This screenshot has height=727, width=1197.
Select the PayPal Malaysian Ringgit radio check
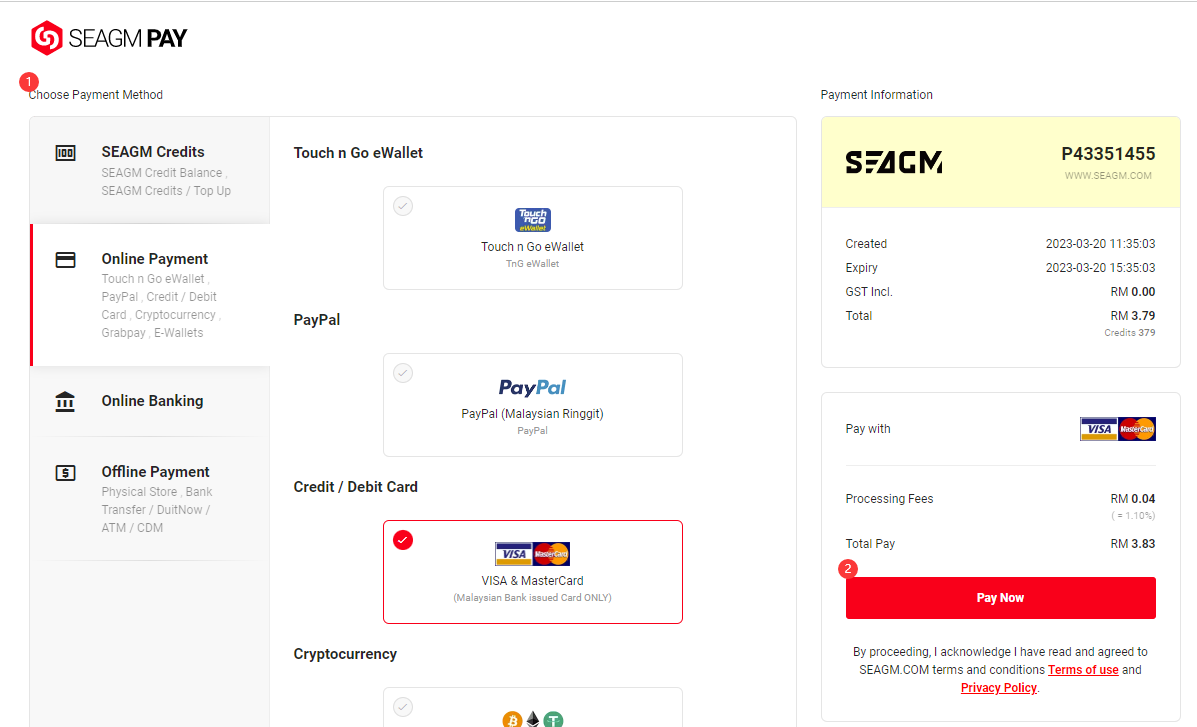click(x=403, y=373)
